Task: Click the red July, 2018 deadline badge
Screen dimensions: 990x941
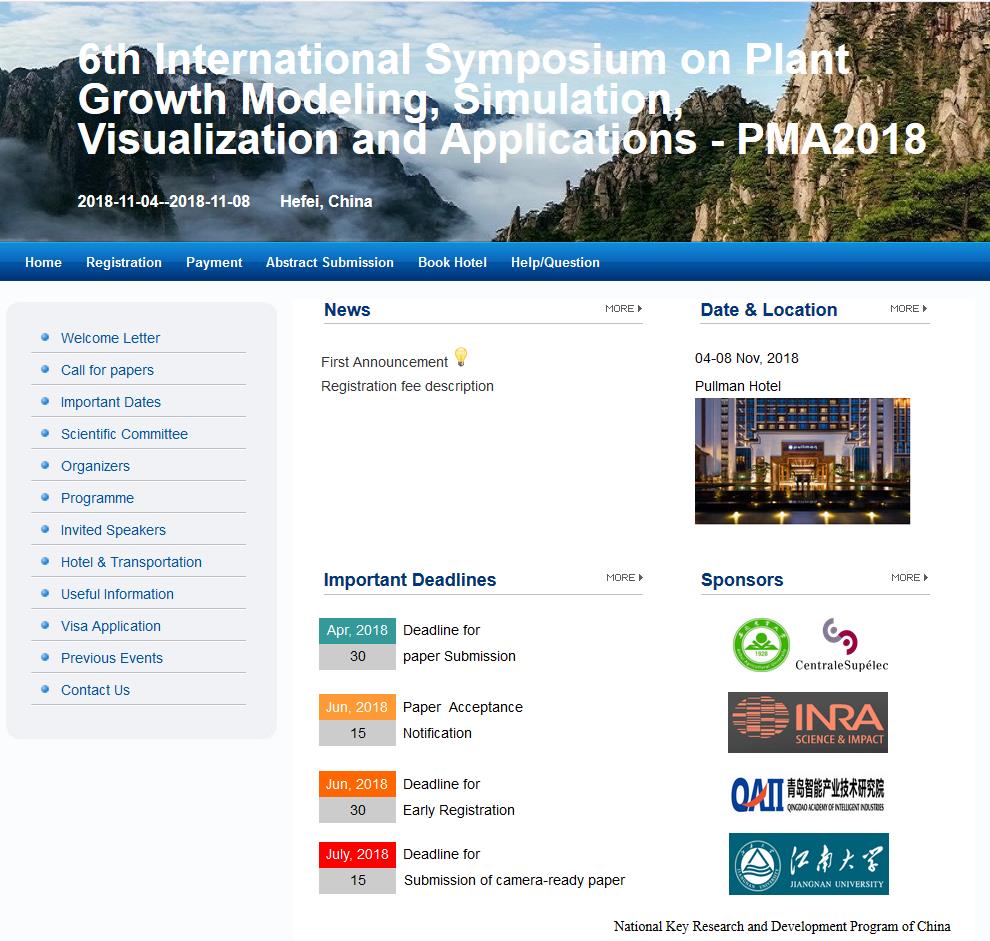Action: pos(357,855)
